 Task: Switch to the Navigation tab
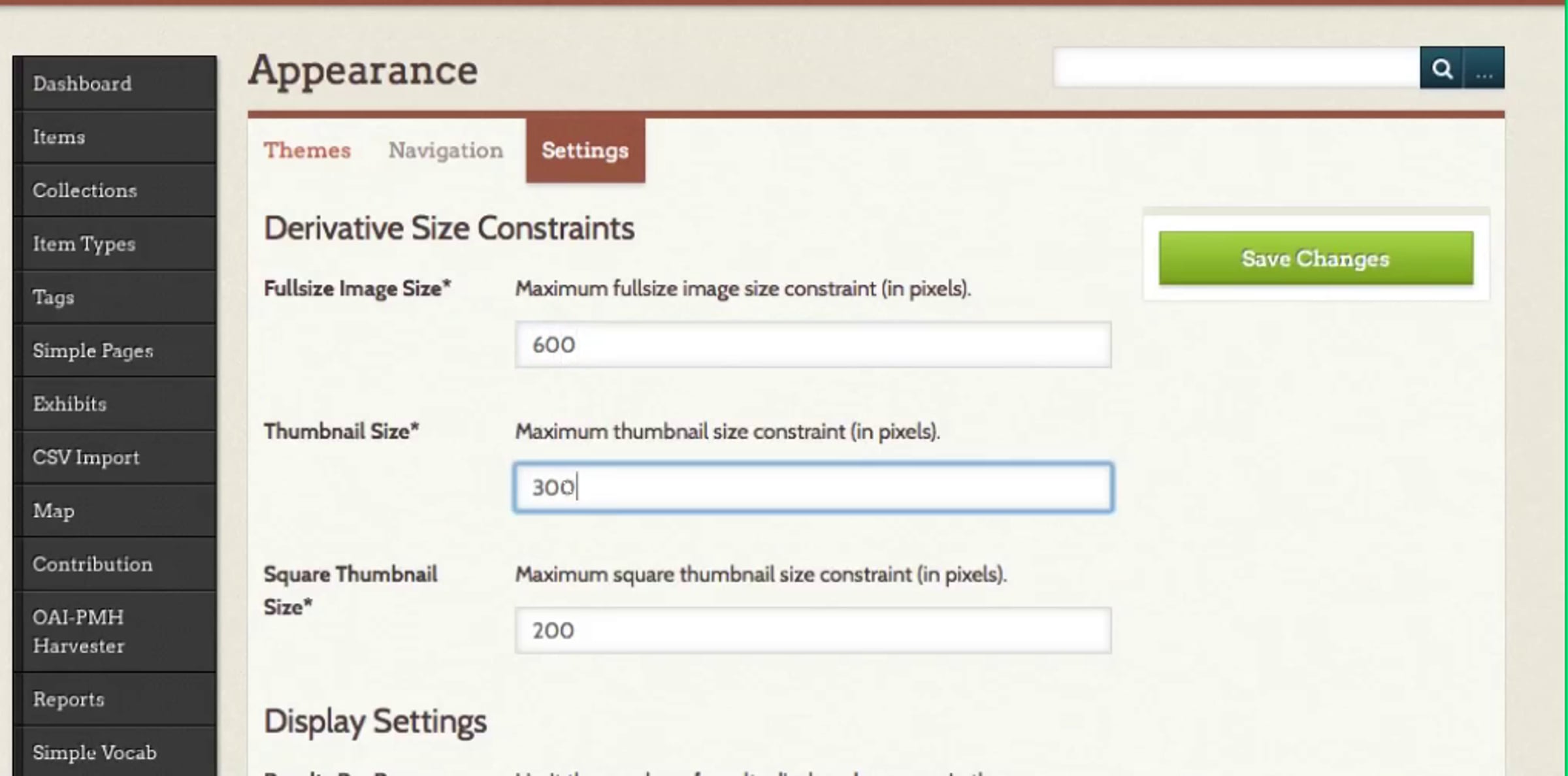click(x=446, y=150)
